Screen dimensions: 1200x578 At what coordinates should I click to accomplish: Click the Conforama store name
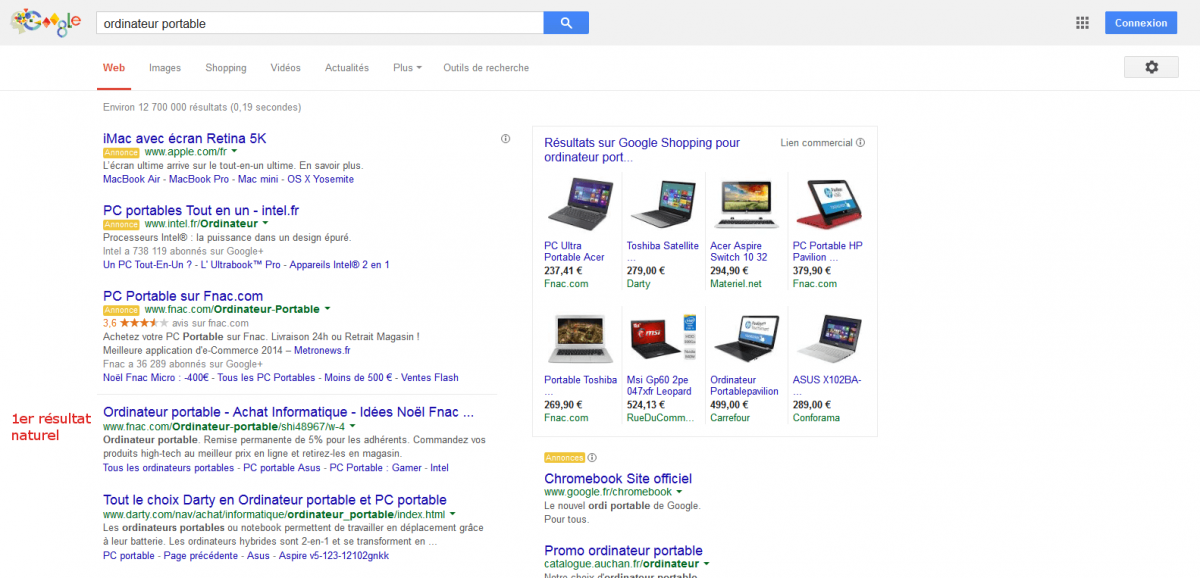click(816, 417)
